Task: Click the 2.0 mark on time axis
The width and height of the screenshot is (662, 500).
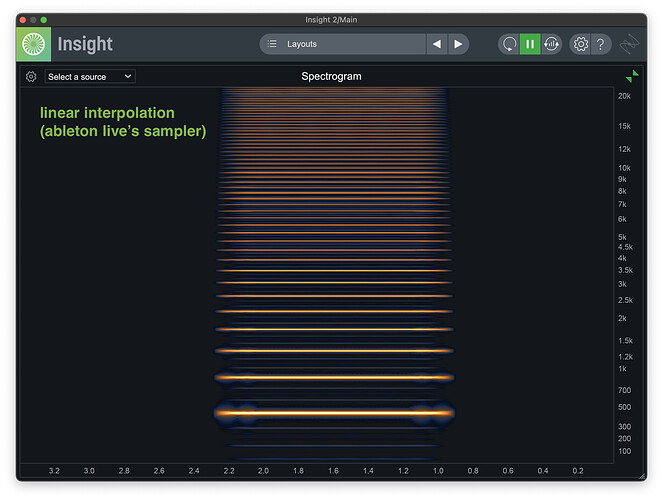Action: coord(263,470)
